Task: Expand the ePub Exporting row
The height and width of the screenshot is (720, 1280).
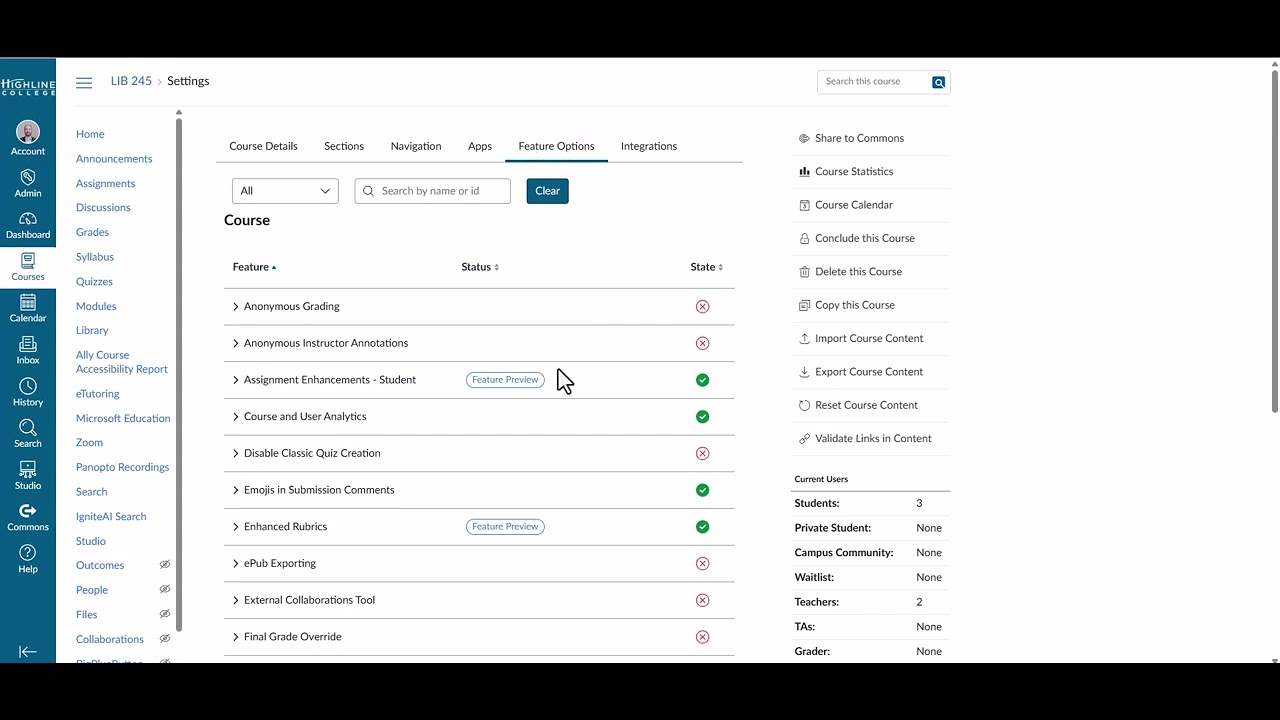Action: (236, 563)
